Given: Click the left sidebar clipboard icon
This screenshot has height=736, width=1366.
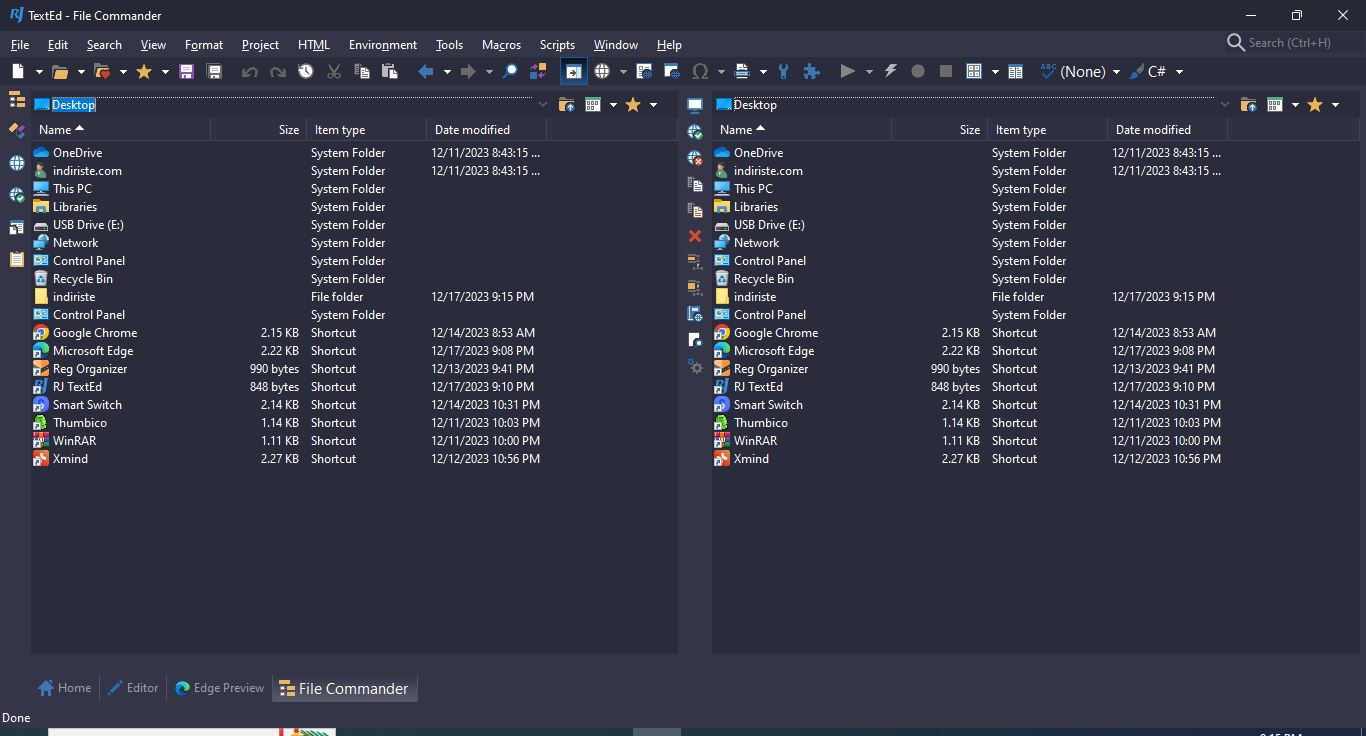Looking at the screenshot, I should pos(16,259).
